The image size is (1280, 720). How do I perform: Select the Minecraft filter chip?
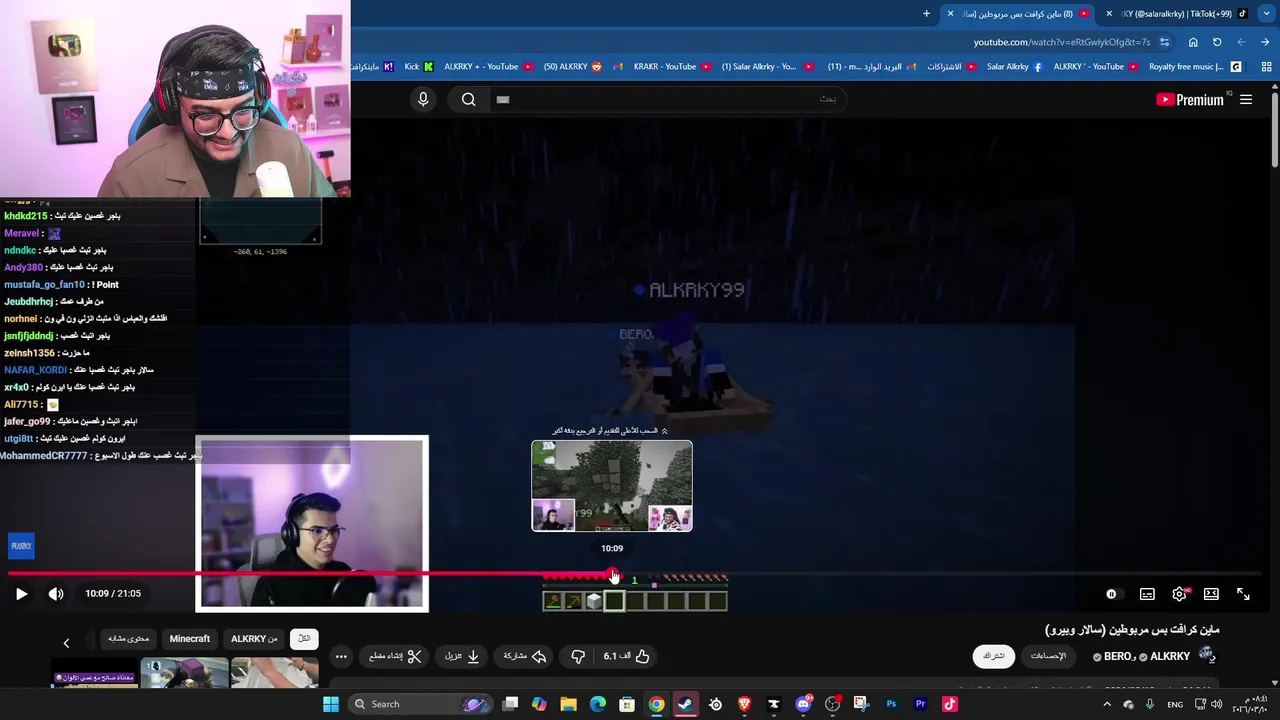pyautogui.click(x=190, y=639)
